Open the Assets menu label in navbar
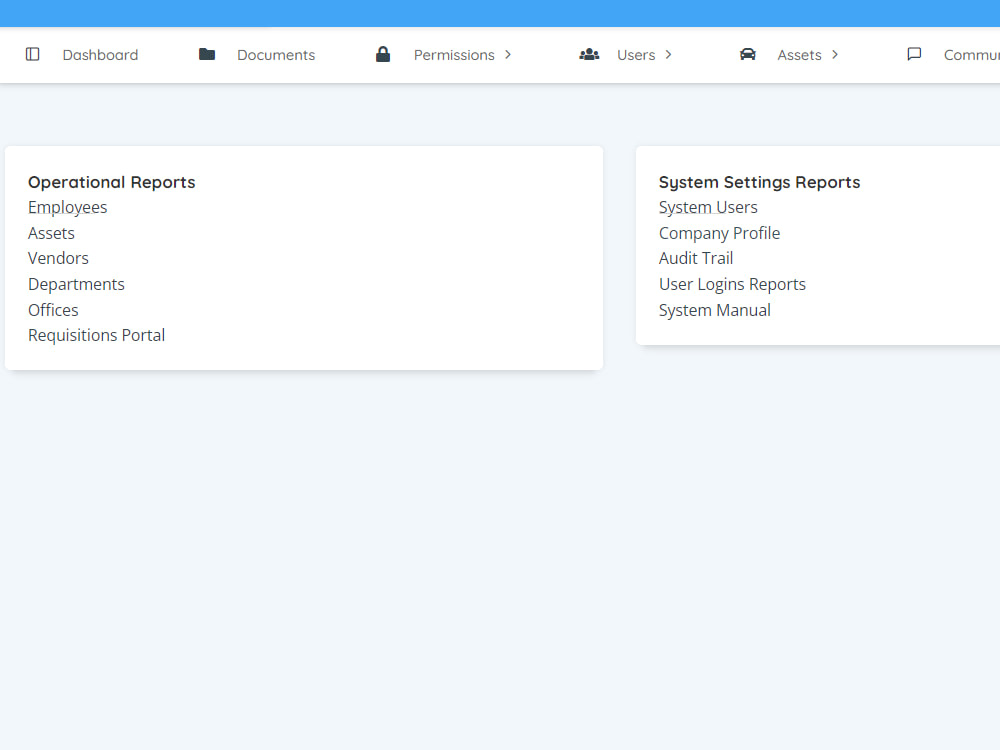The width and height of the screenshot is (1000, 750). (x=799, y=55)
